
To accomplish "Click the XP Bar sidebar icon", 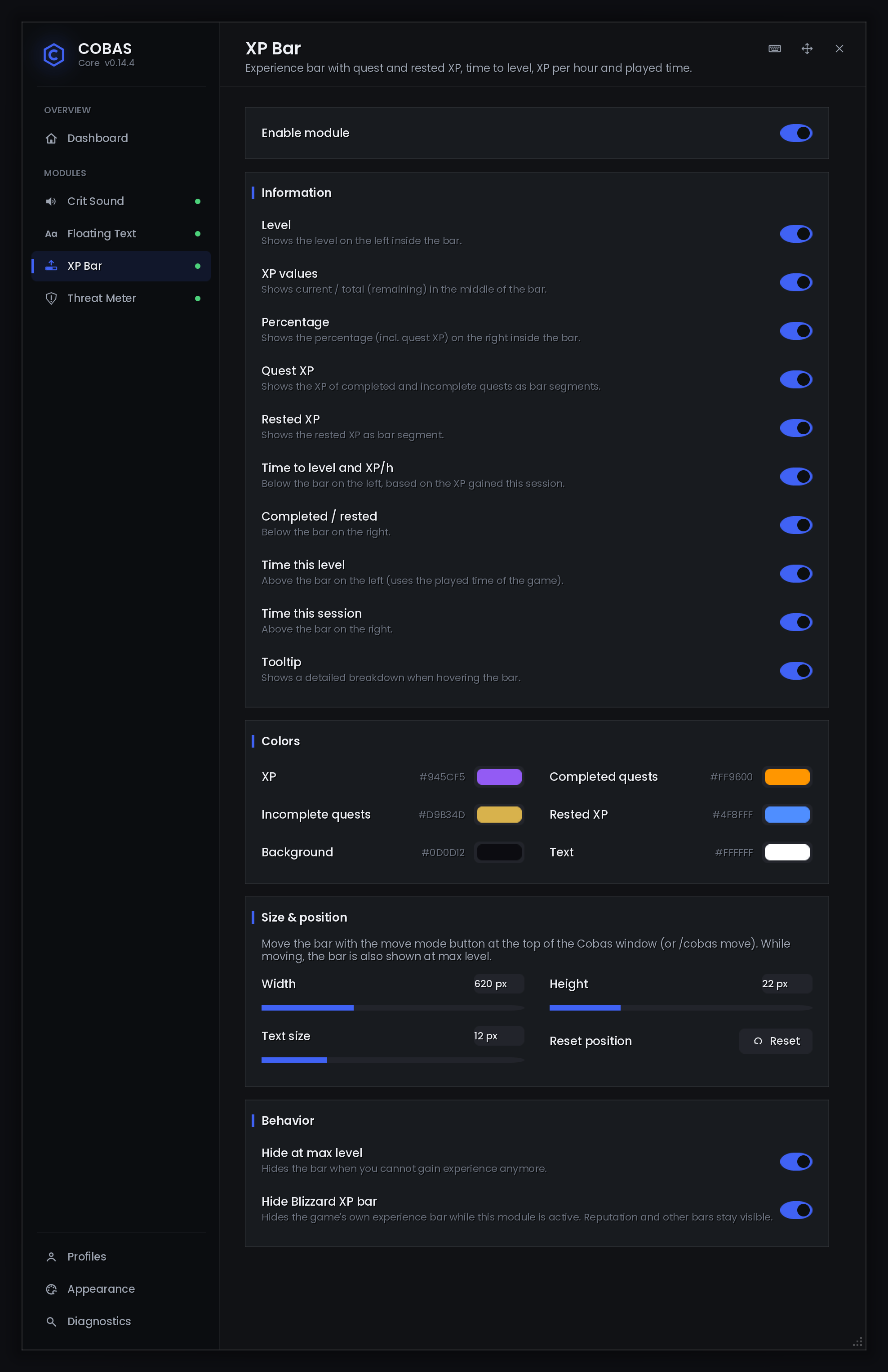I will click(x=51, y=266).
